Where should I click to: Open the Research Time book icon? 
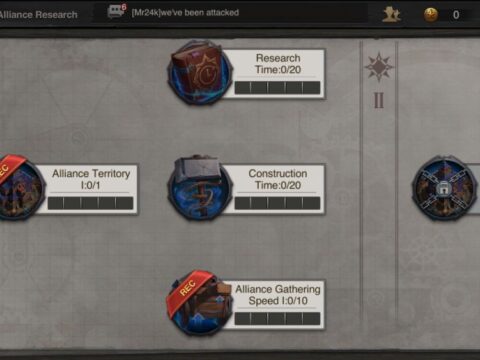[200, 73]
